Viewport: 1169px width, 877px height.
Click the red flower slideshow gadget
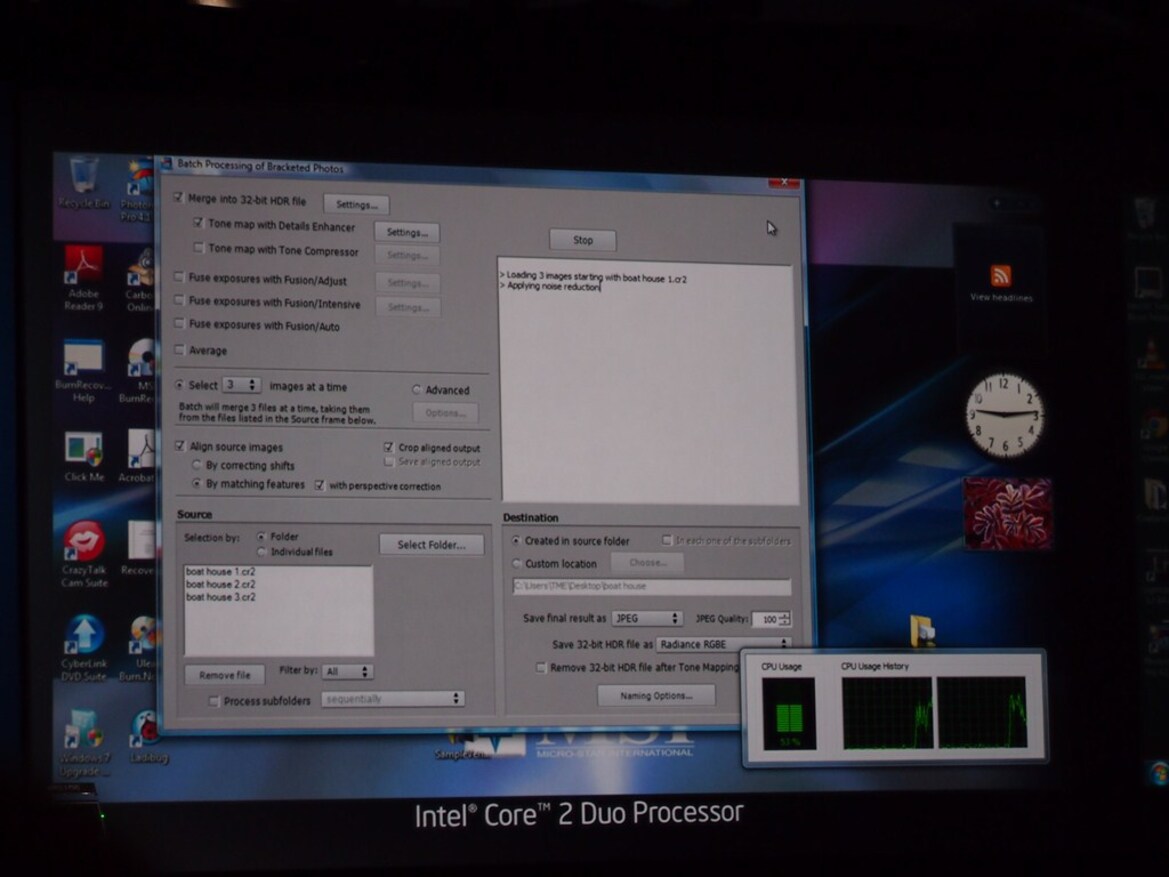click(1008, 514)
